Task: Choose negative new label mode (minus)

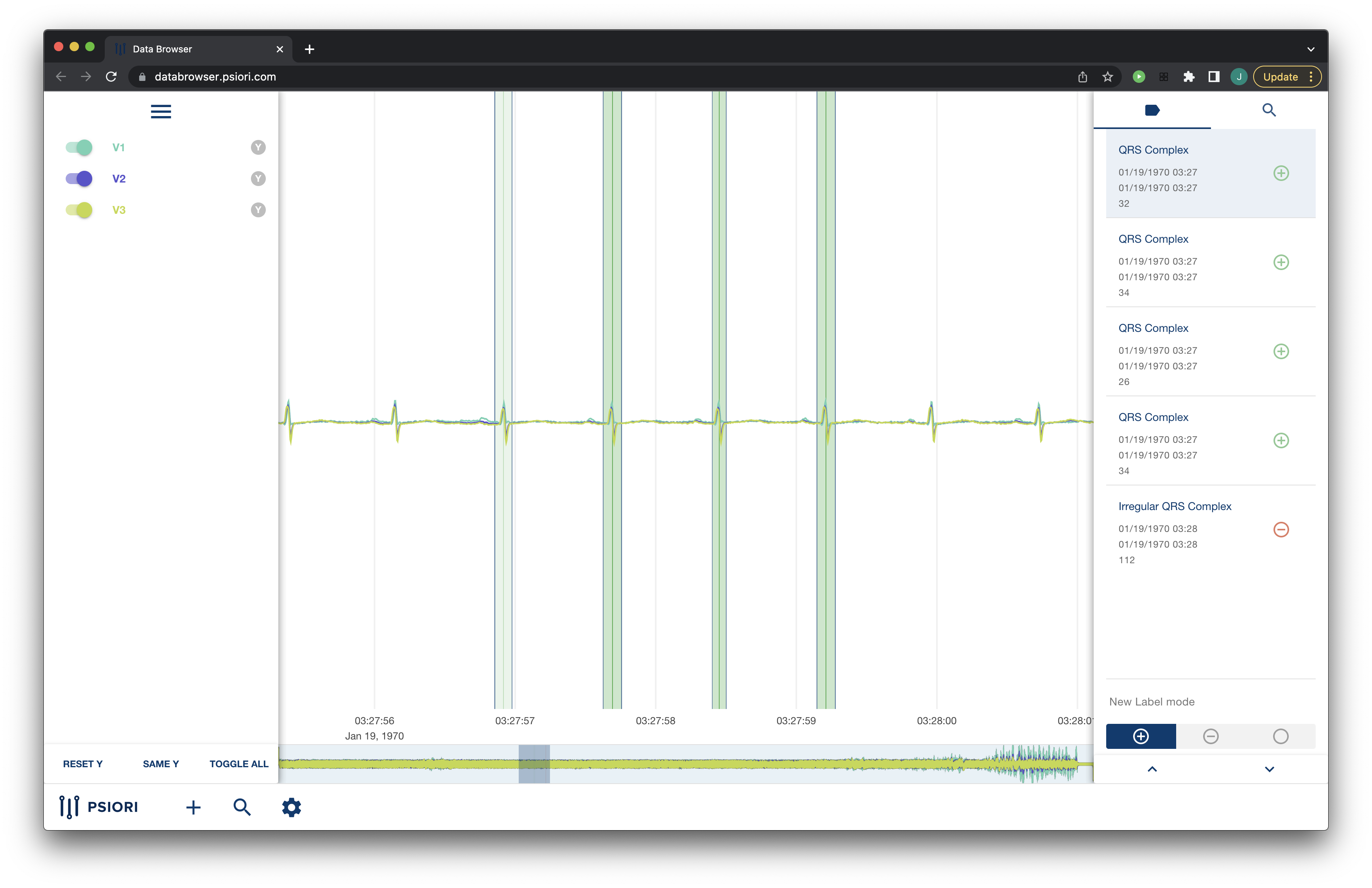Action: [x=1211, y=736]
